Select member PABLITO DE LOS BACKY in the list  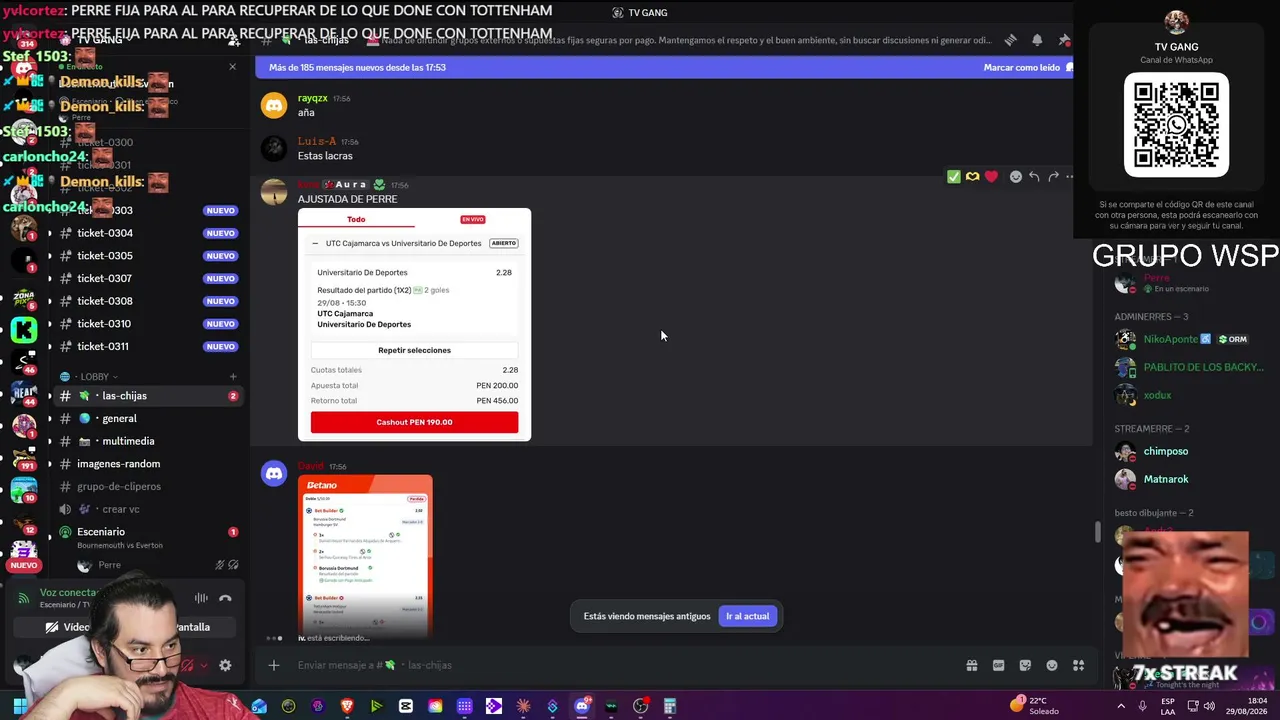point(1204,367)
